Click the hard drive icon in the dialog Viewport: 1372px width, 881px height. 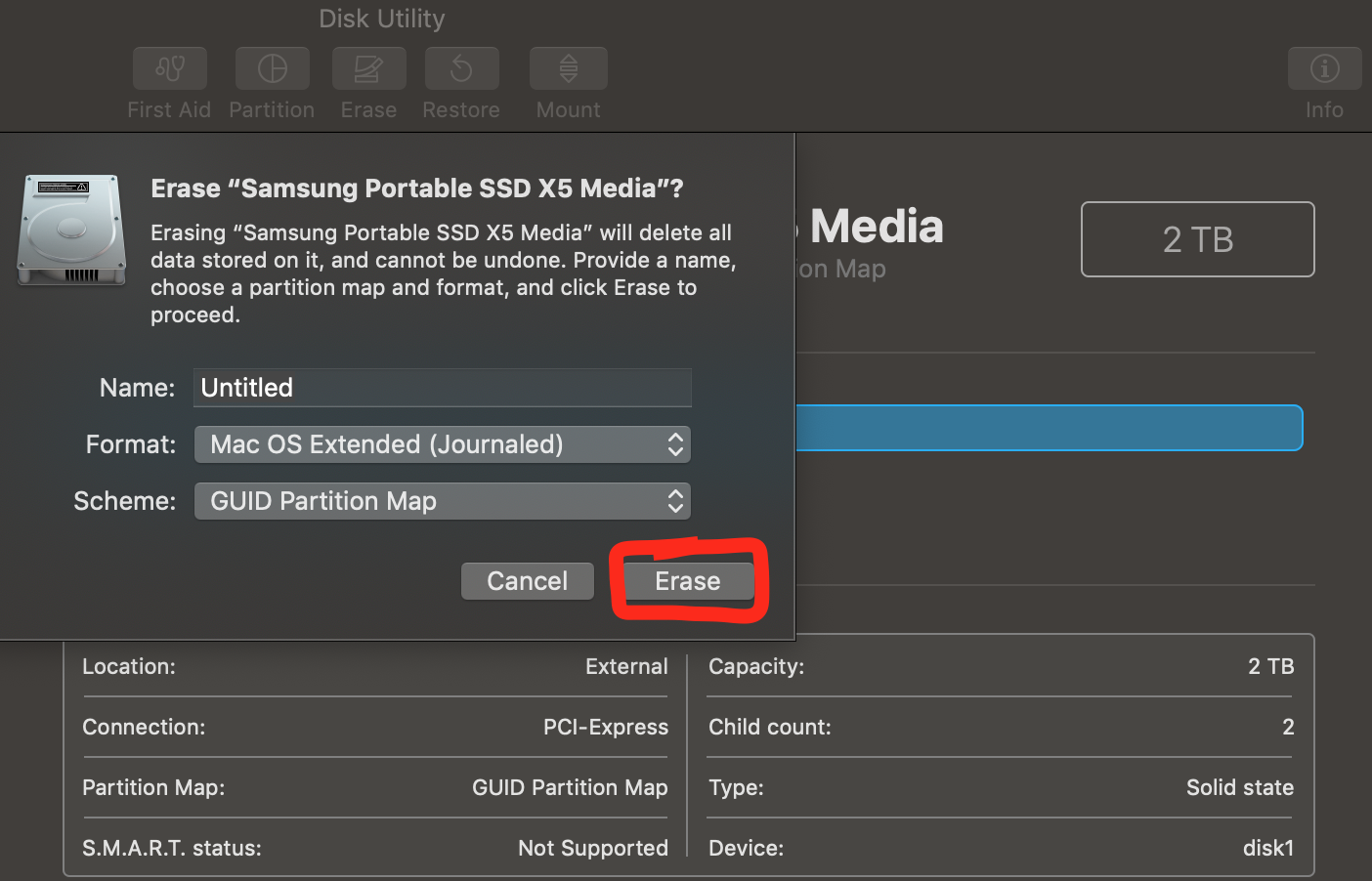71,231
